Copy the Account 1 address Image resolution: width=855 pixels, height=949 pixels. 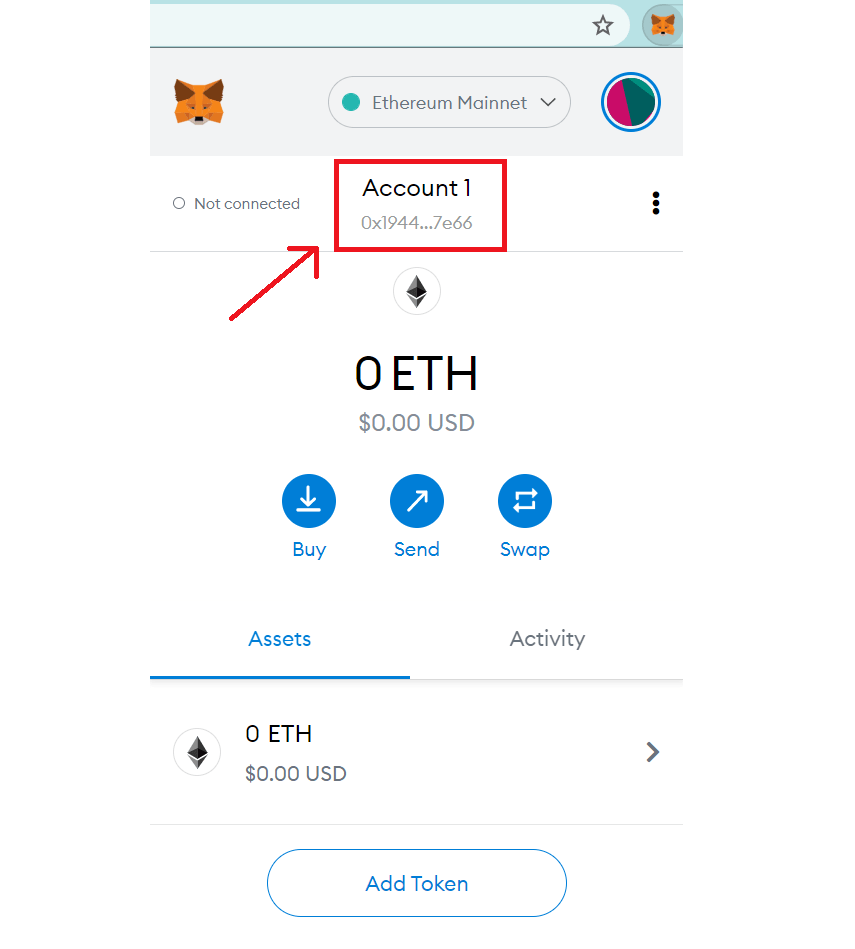(x=417, y=222)
